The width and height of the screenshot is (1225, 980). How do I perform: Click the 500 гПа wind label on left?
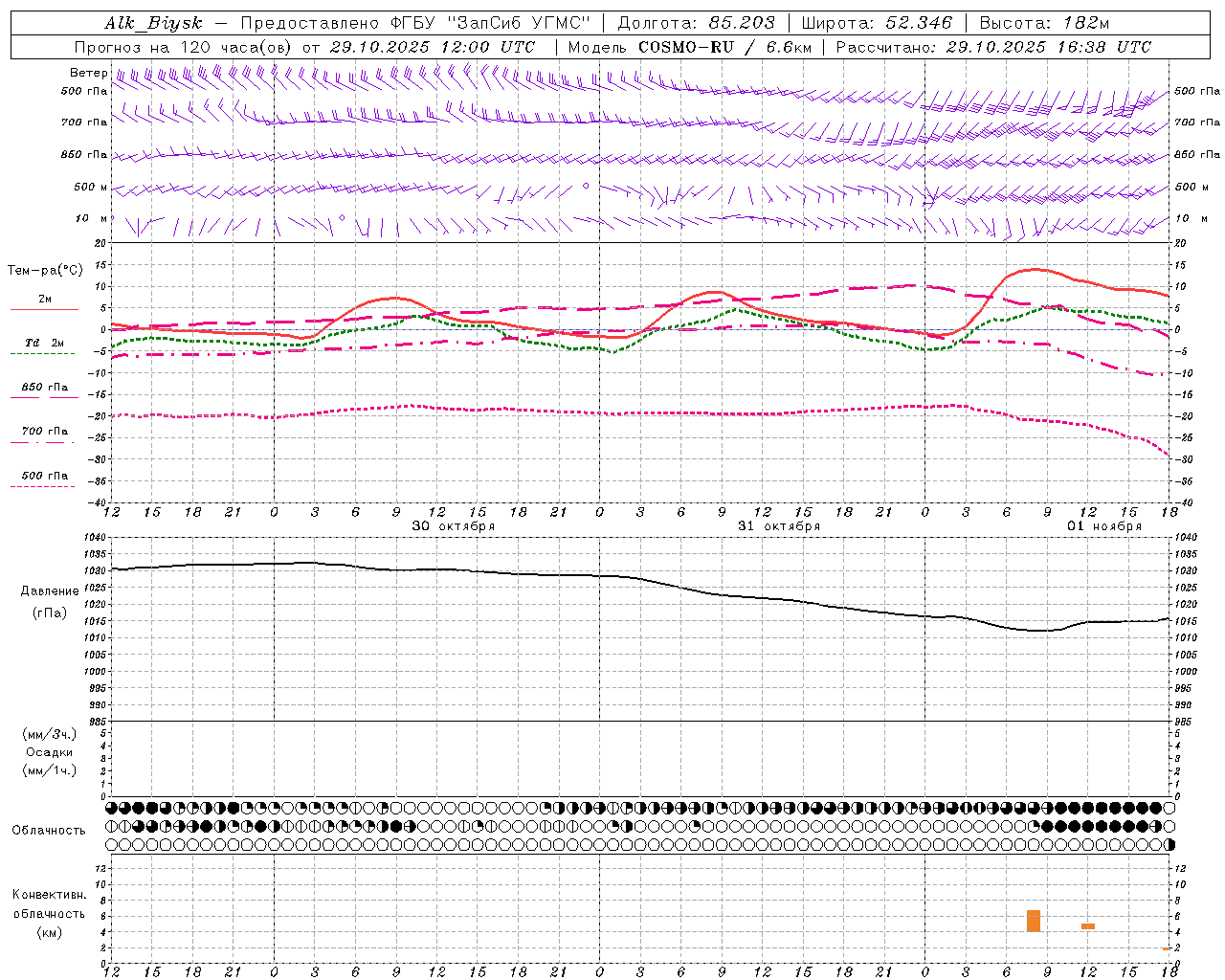84,91
